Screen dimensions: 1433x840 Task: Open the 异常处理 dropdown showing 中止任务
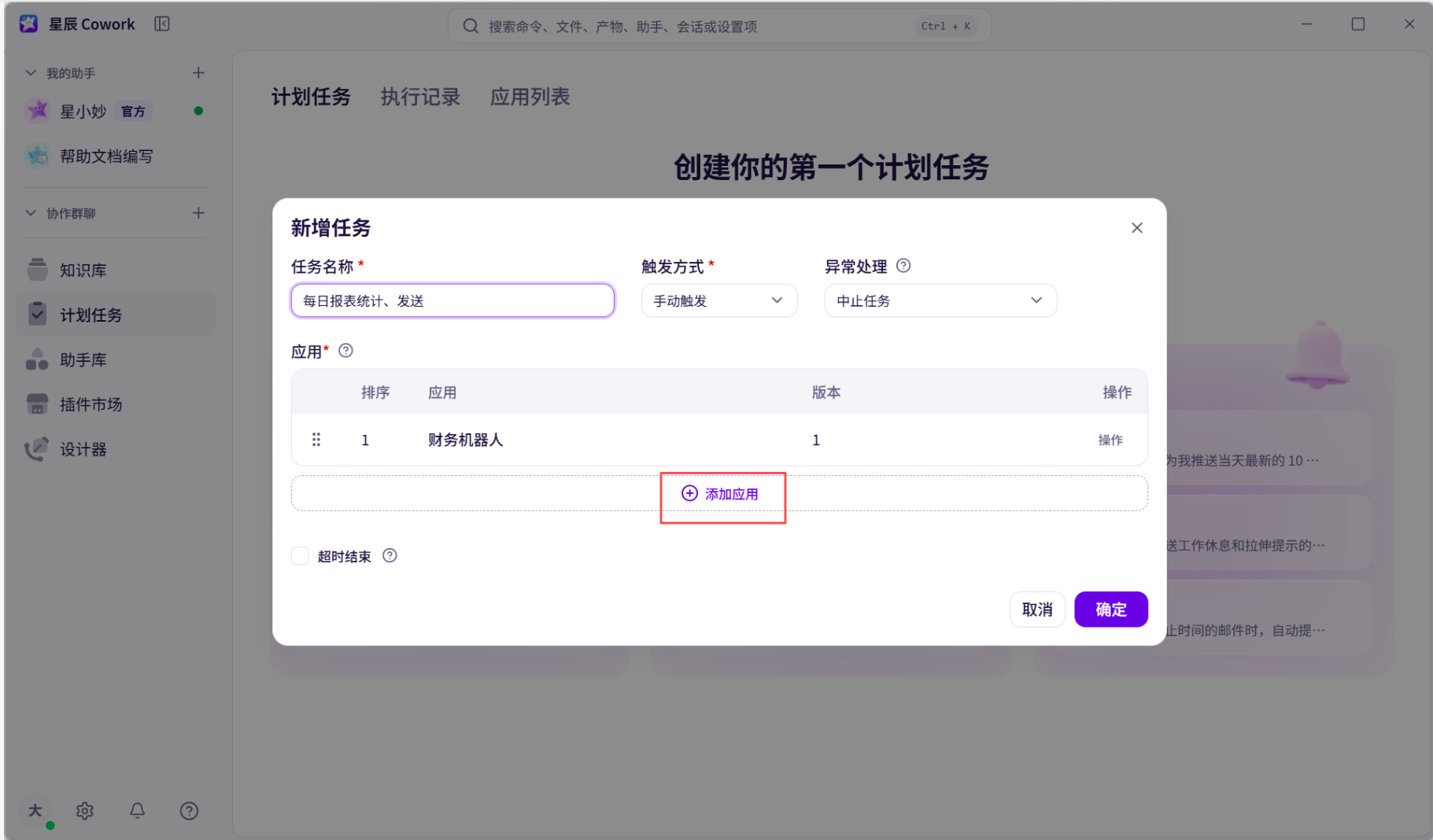point(940,300)
